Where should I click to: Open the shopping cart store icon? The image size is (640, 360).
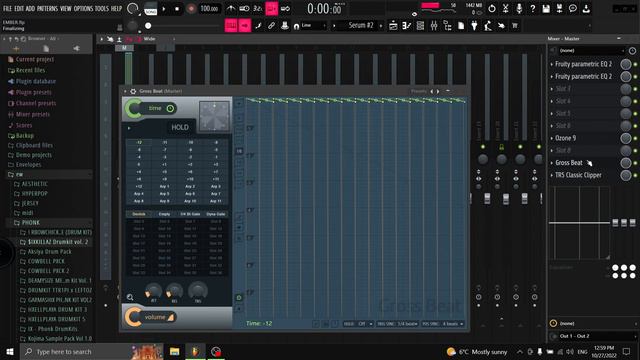[515, 26]
